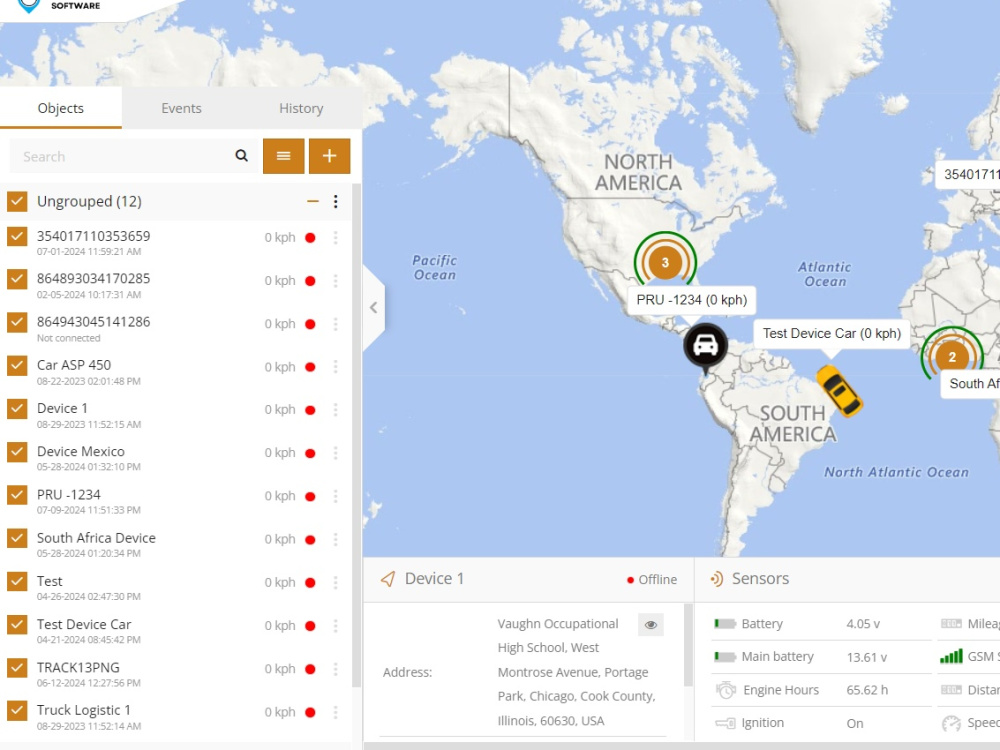This screenshot has width=1000, height=750.
Task: Click the Engine Hours clock icon
Action: tap(726, 690)
